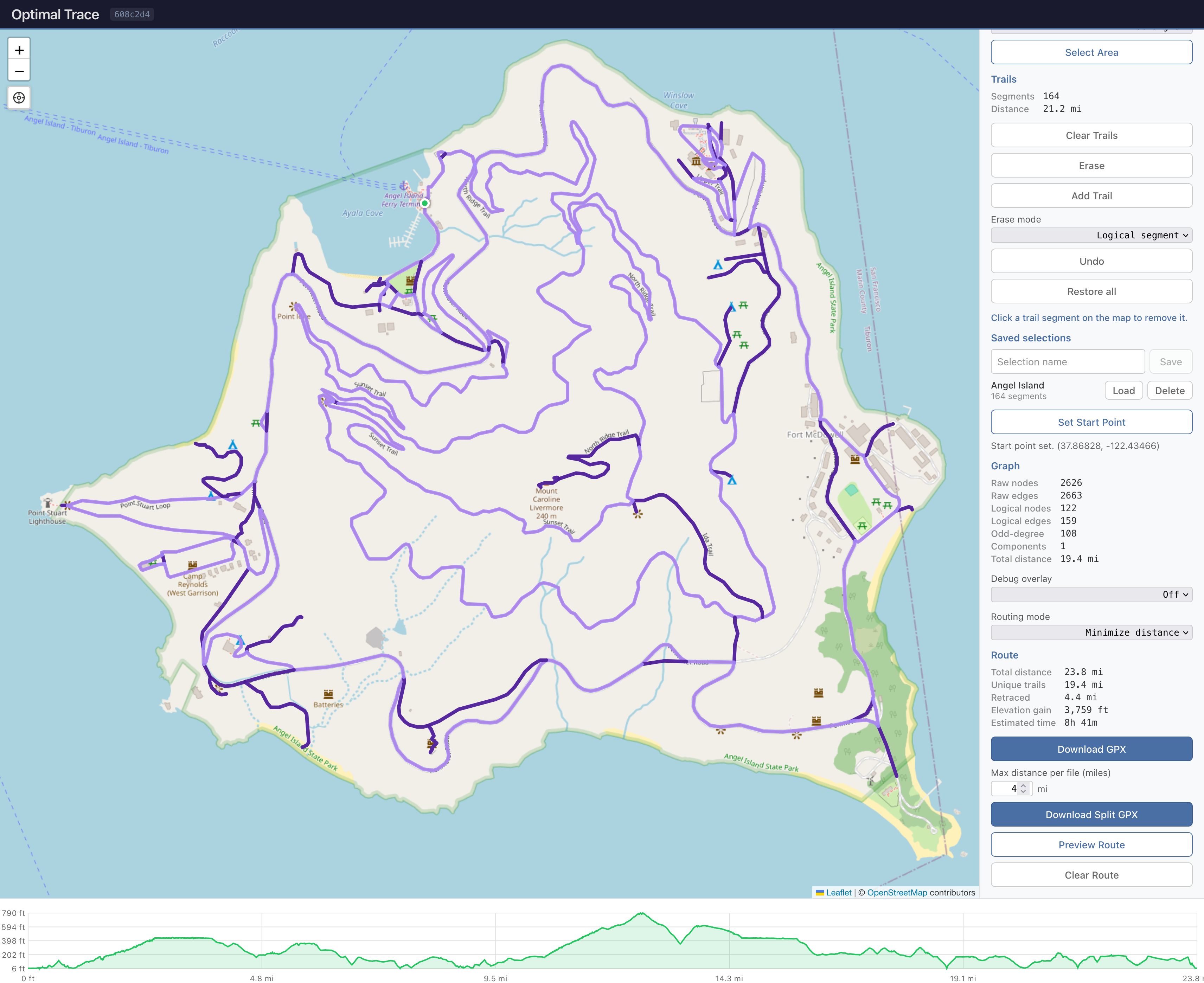The height and width of the screenshot is (983, 1204).
Task: Center map on current location
Action: pos(19,98)
